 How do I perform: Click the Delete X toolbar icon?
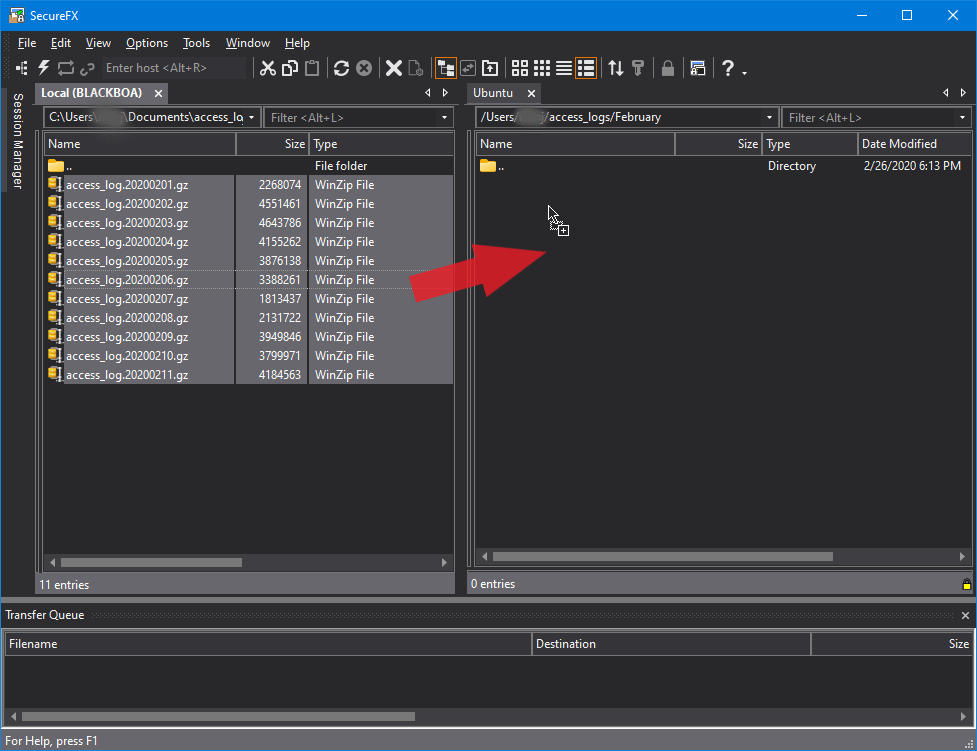pyautogui.click(x=394, y=68)
